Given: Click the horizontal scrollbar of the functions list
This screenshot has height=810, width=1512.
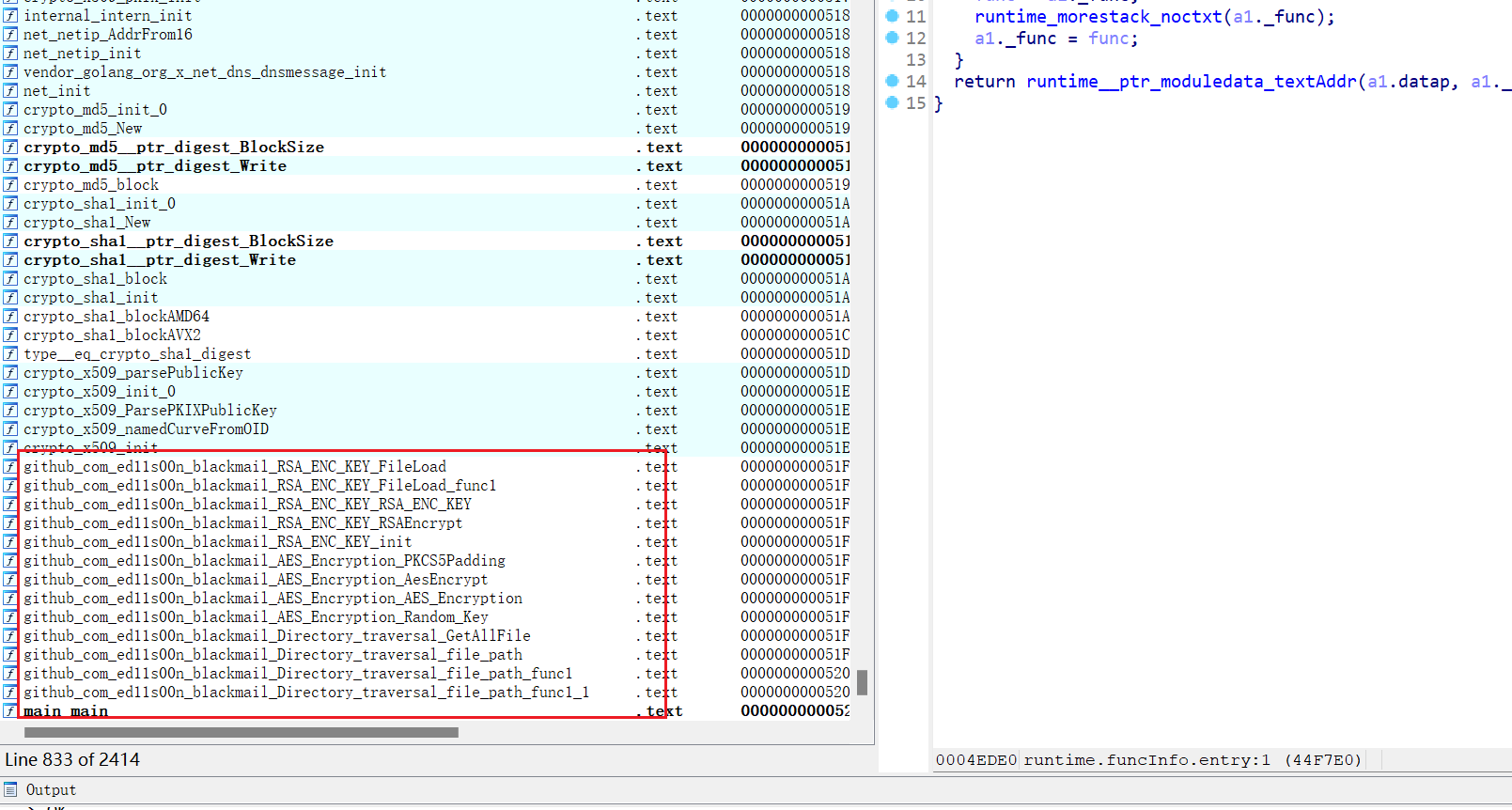Looking at the screenshot, I should (x=242, y=732).
